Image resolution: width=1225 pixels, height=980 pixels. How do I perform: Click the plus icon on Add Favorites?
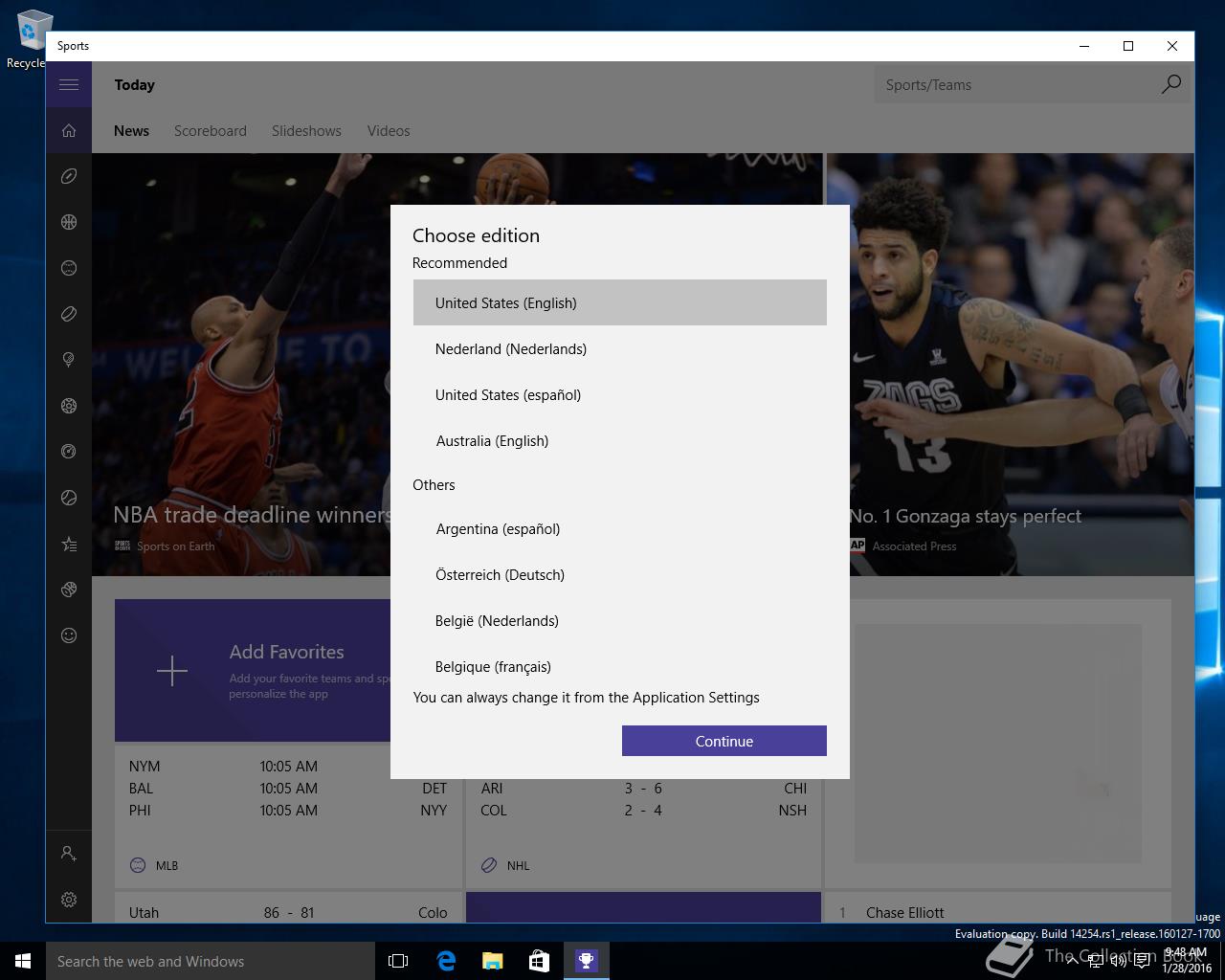[172, 671]
